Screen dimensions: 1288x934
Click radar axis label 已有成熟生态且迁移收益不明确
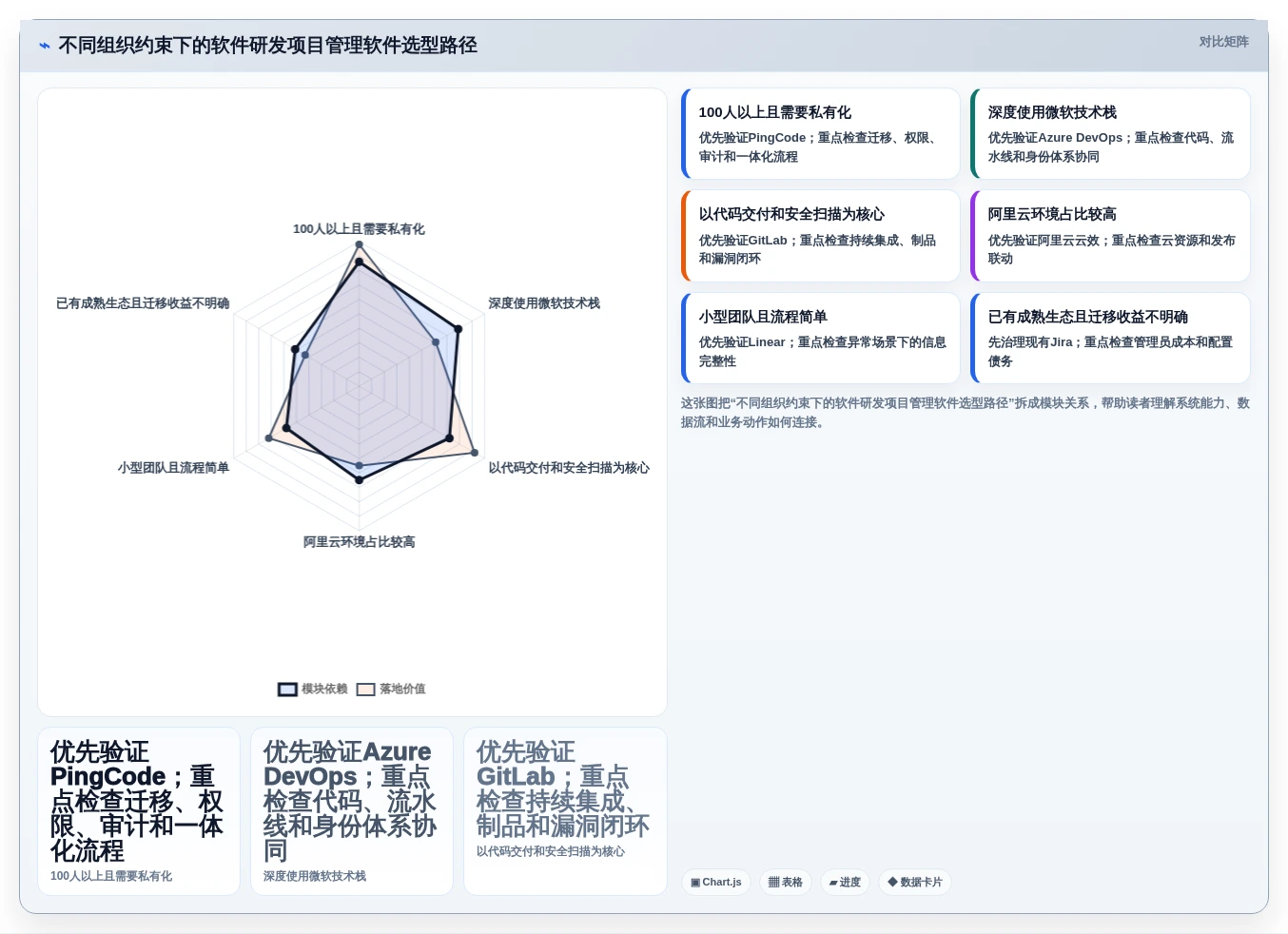[x=143, y=303]
